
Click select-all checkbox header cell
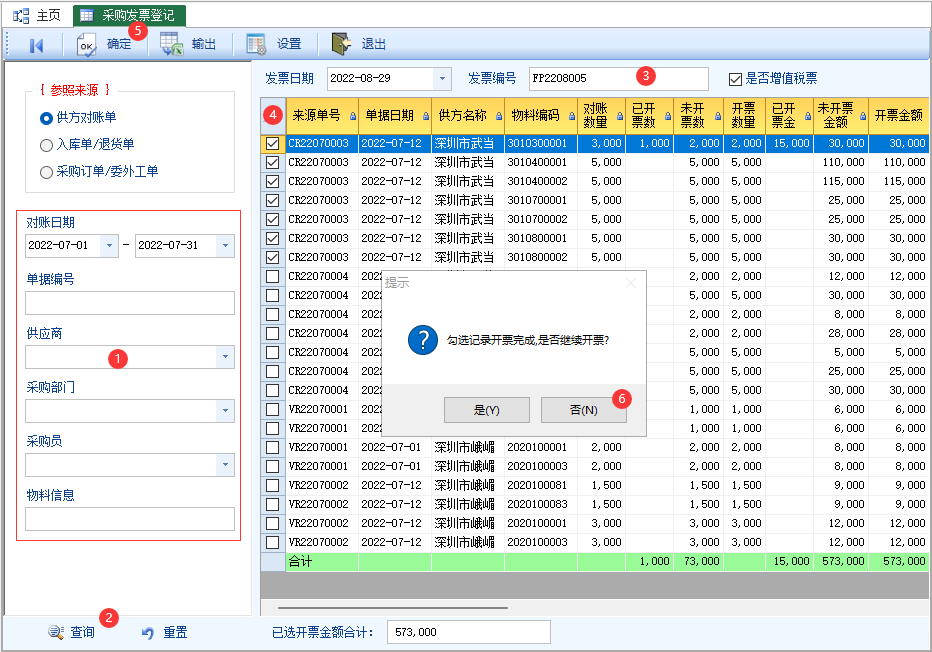(273, 116)
